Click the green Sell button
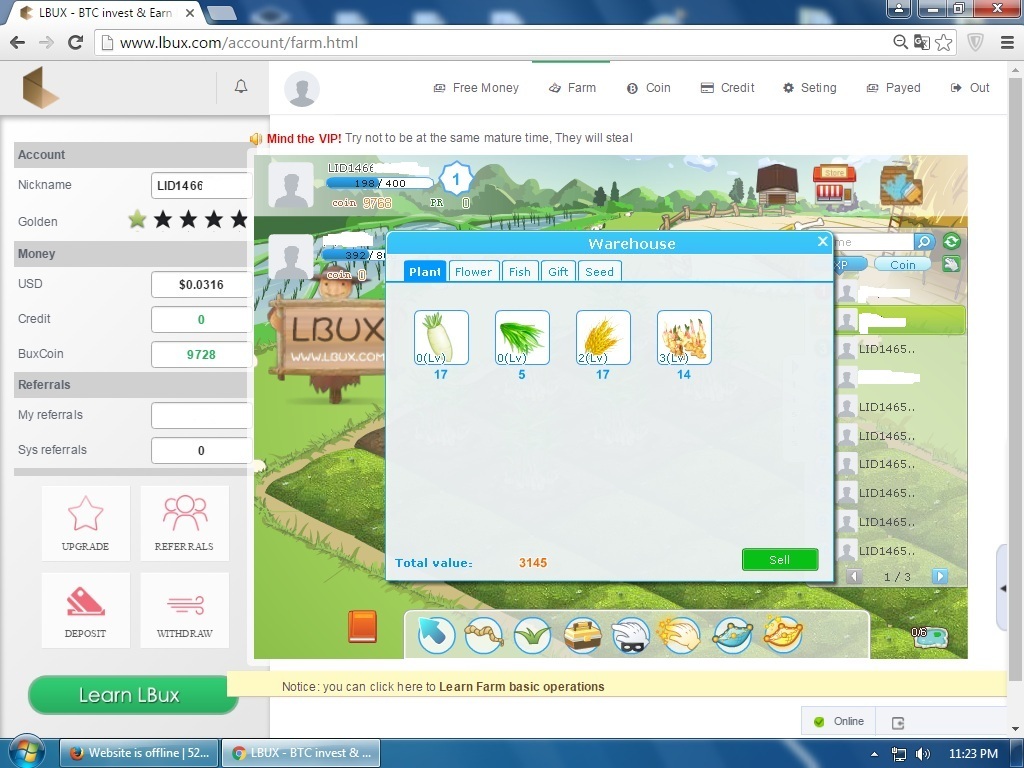 780,560
